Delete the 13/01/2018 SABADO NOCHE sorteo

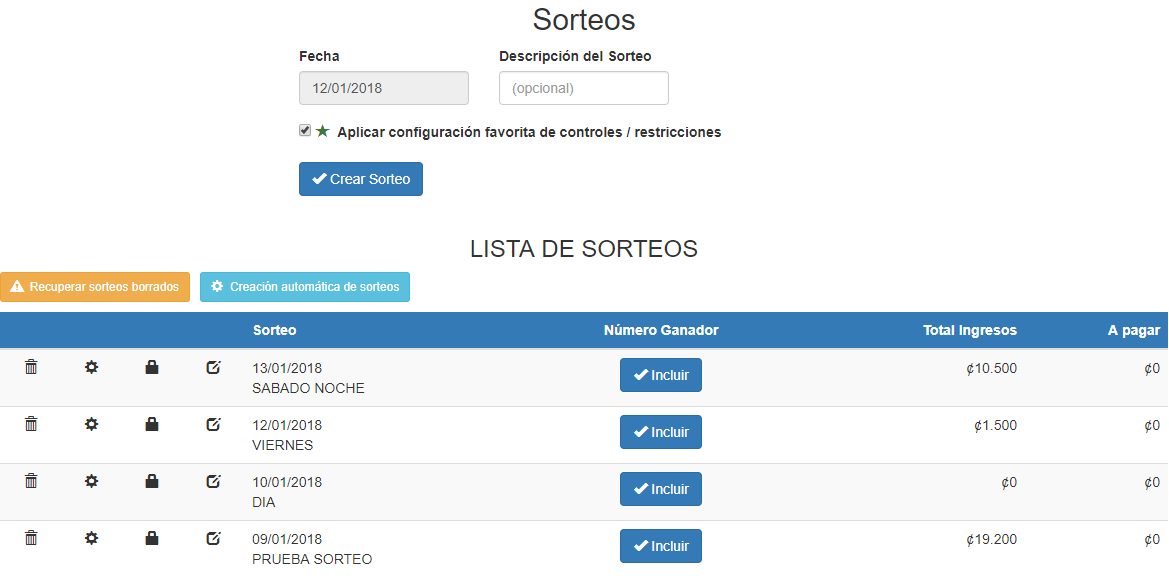coord(31,367)
